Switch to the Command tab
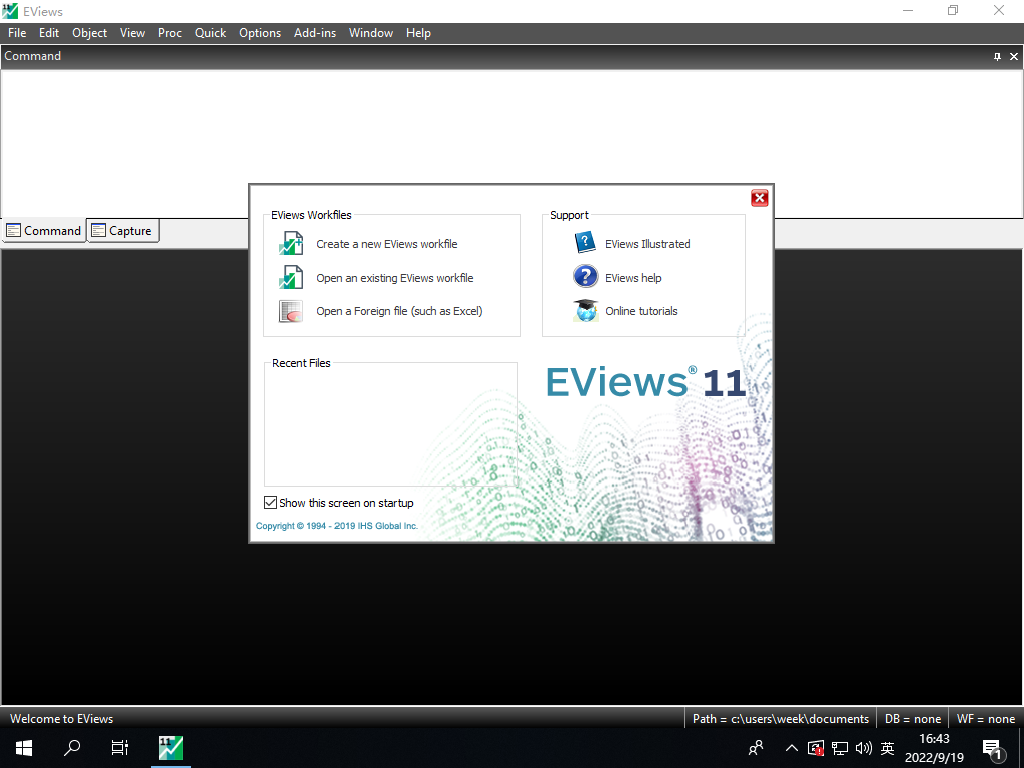1024x768 pixels. [44, 231]
